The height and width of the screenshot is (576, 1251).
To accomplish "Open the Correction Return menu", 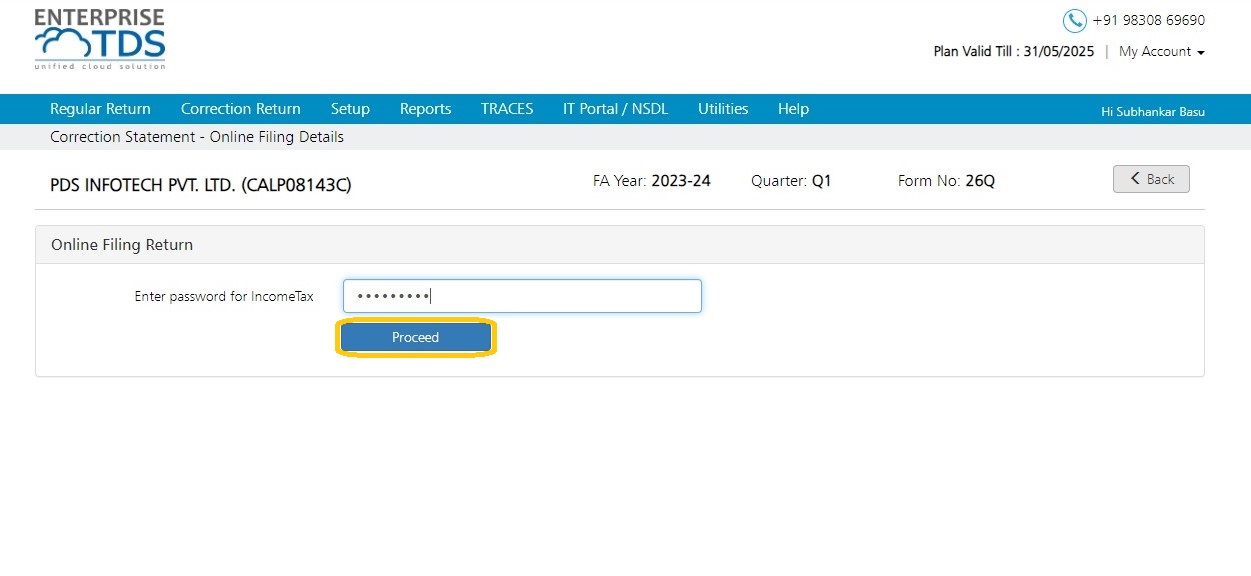I will pyautogui.click(x=241, y=109).
